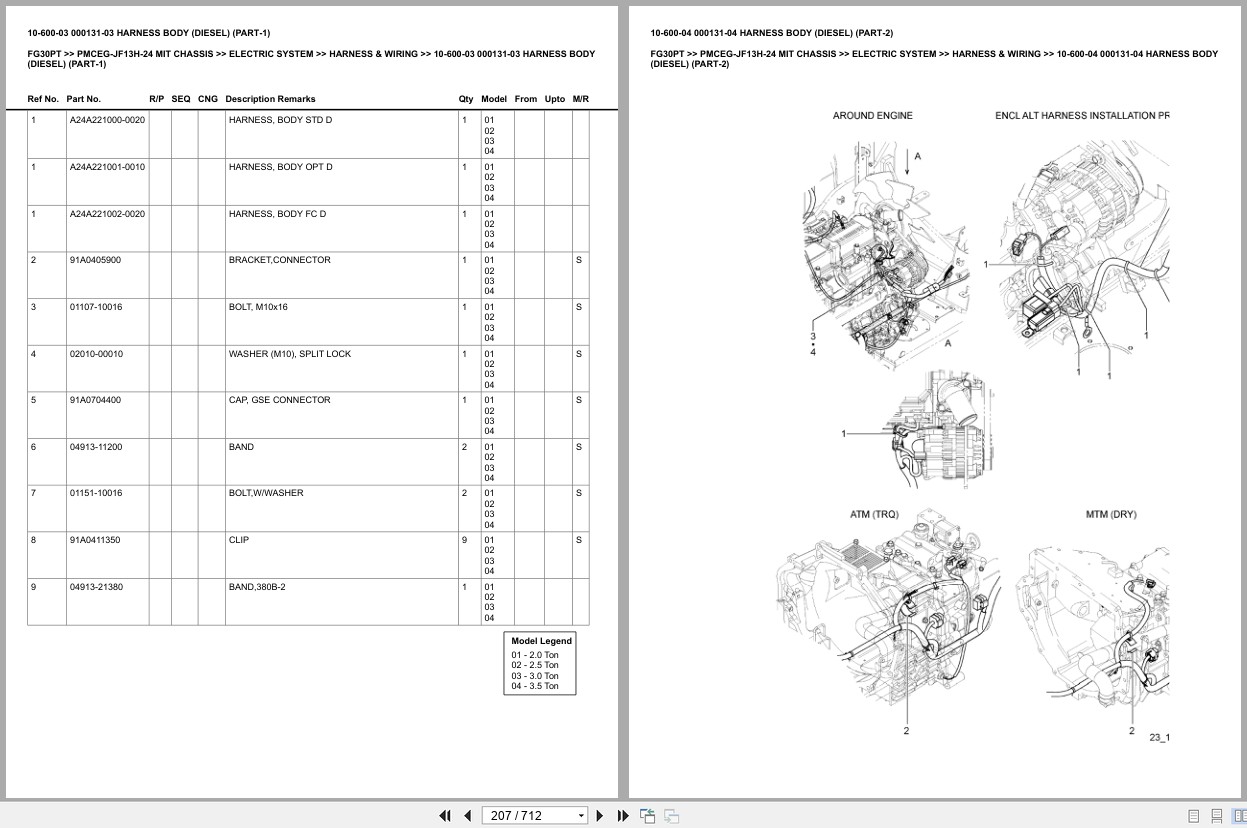Viewport: 1247px width, 828px height.
Task: Select part number 02010-00010
Action: (x=96, y=354)
